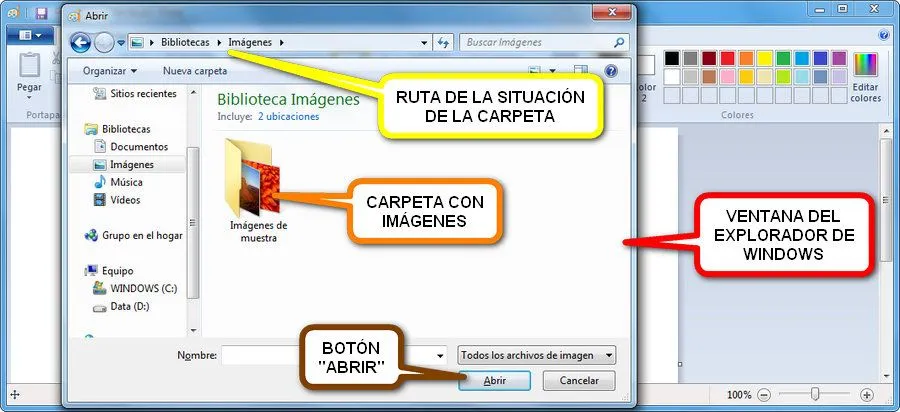Open Música library in navigation pane

tap(118, 182)
